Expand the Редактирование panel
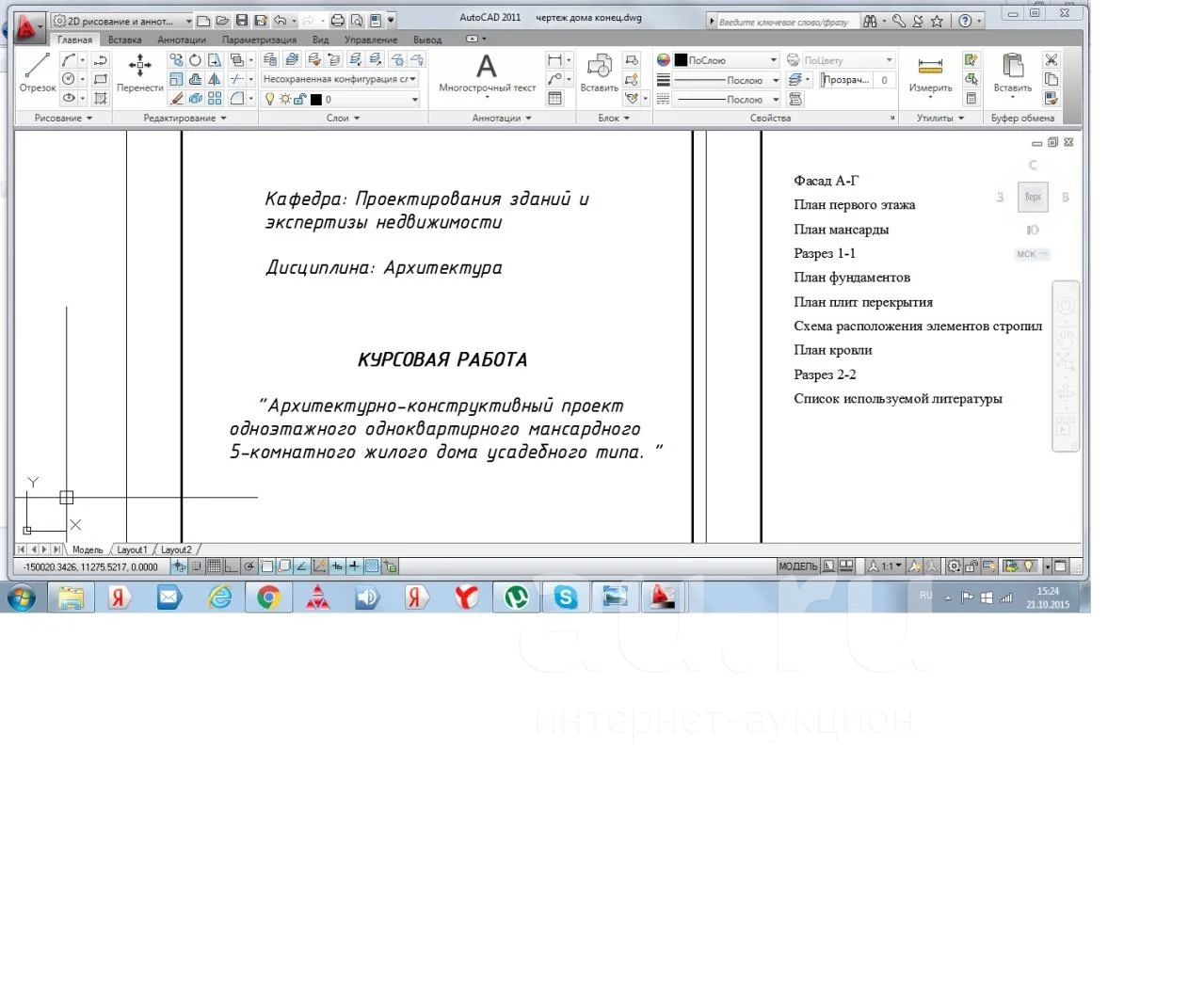 [185, 119]
